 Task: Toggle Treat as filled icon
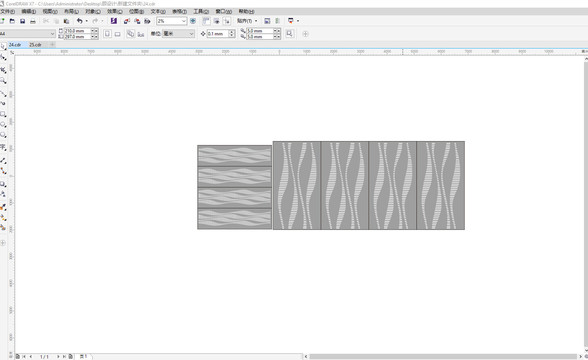tap(290, 34)
